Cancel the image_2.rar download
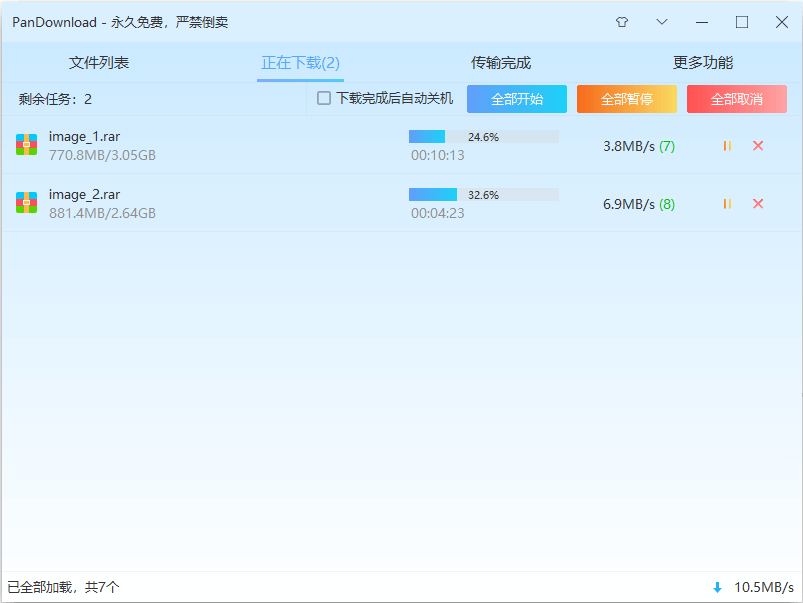The height and width of the screenshot is (603, 803). point(758,203)
